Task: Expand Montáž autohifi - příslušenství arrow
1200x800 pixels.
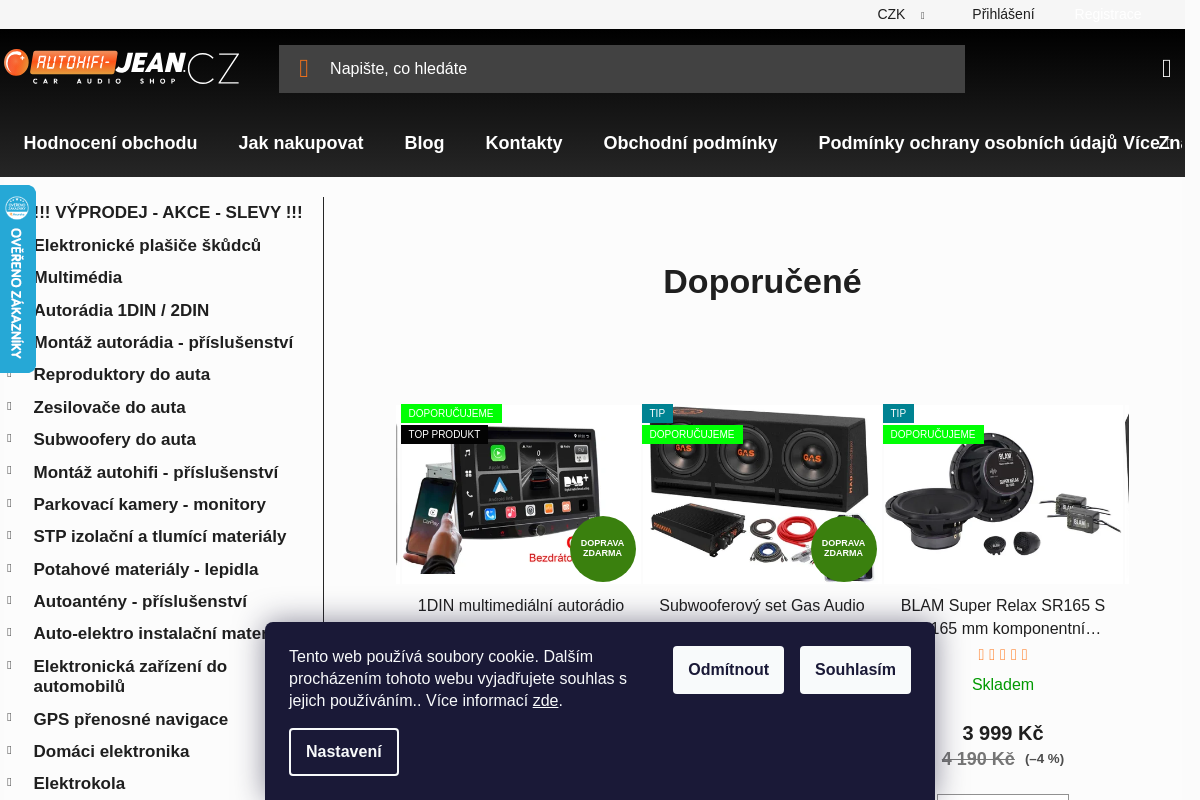Action: point(10,471)
